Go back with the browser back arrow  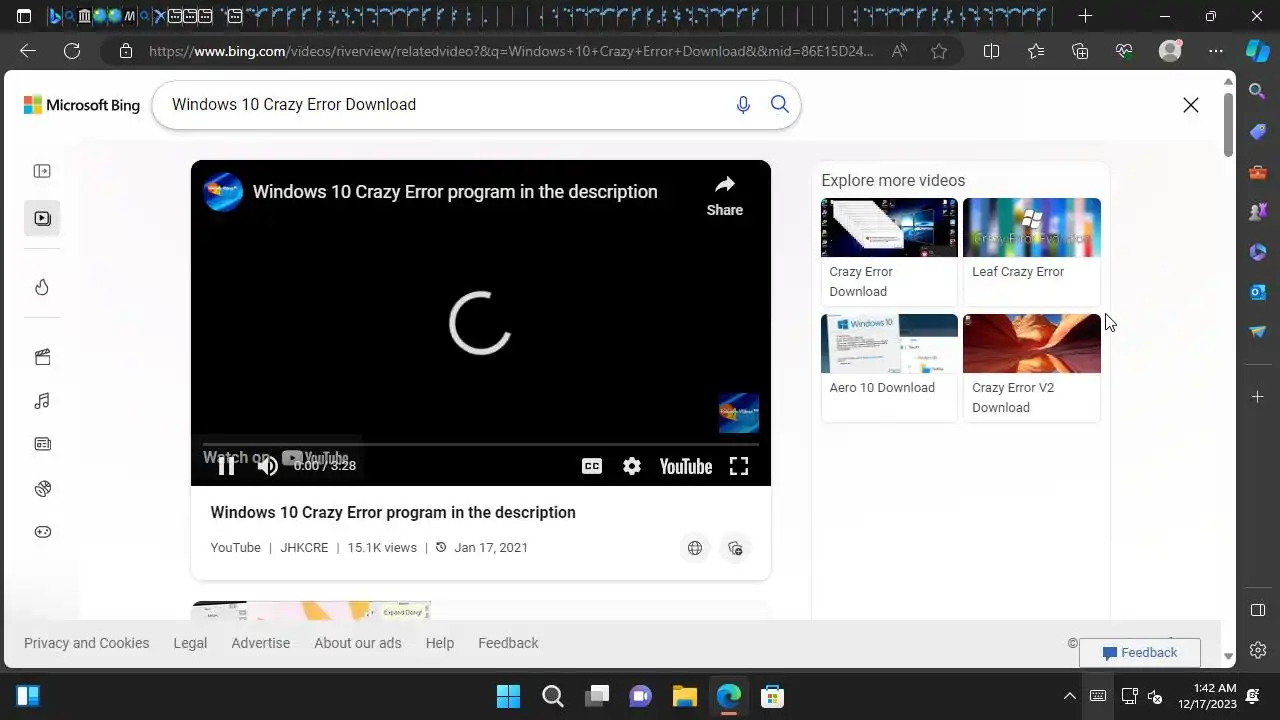tap(28, 51)
